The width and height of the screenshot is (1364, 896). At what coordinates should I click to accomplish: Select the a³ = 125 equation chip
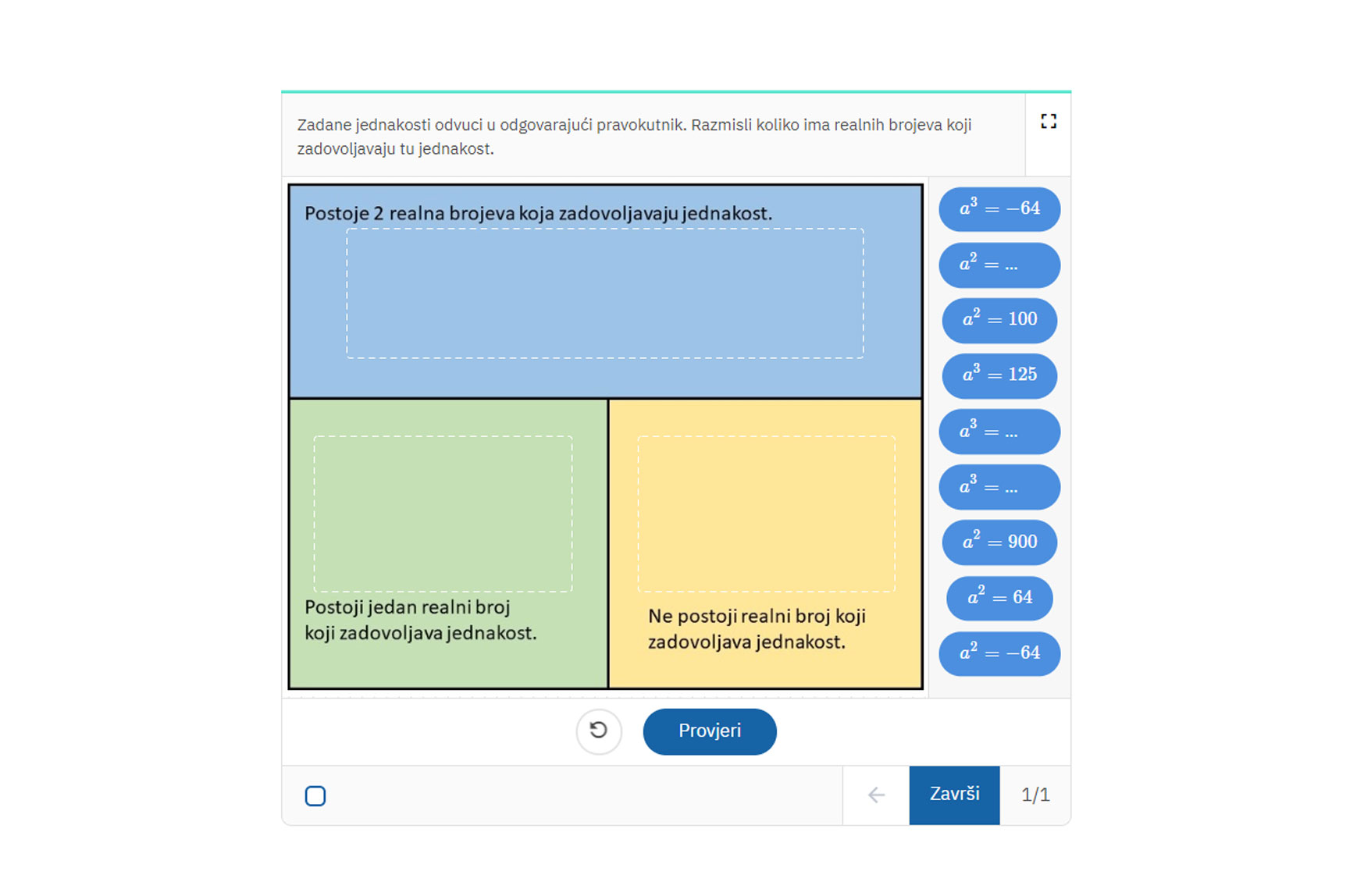coord(999,375)
